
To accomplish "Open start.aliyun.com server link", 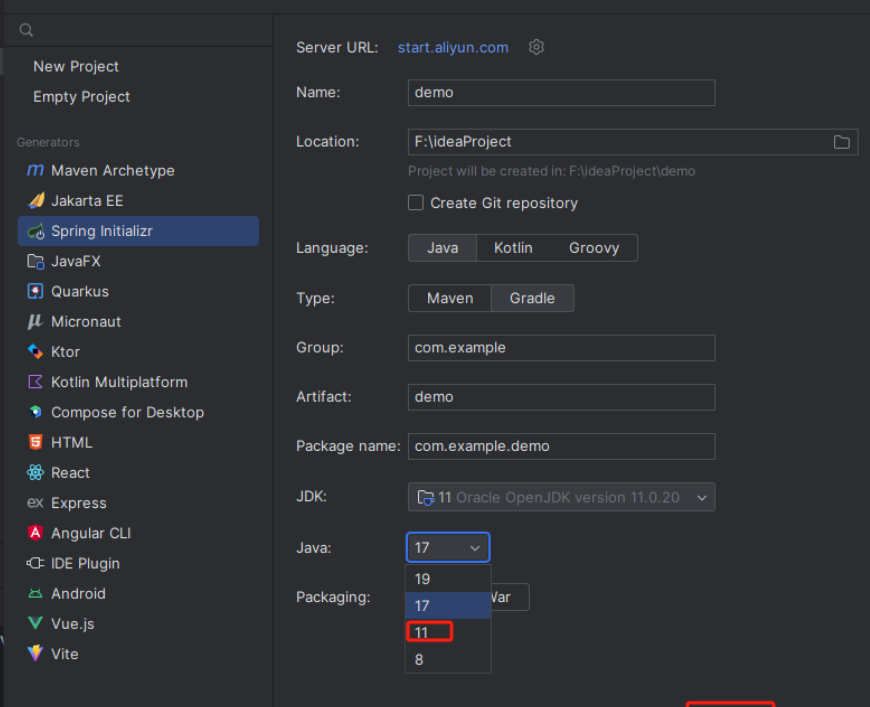I will pos(453,48).
